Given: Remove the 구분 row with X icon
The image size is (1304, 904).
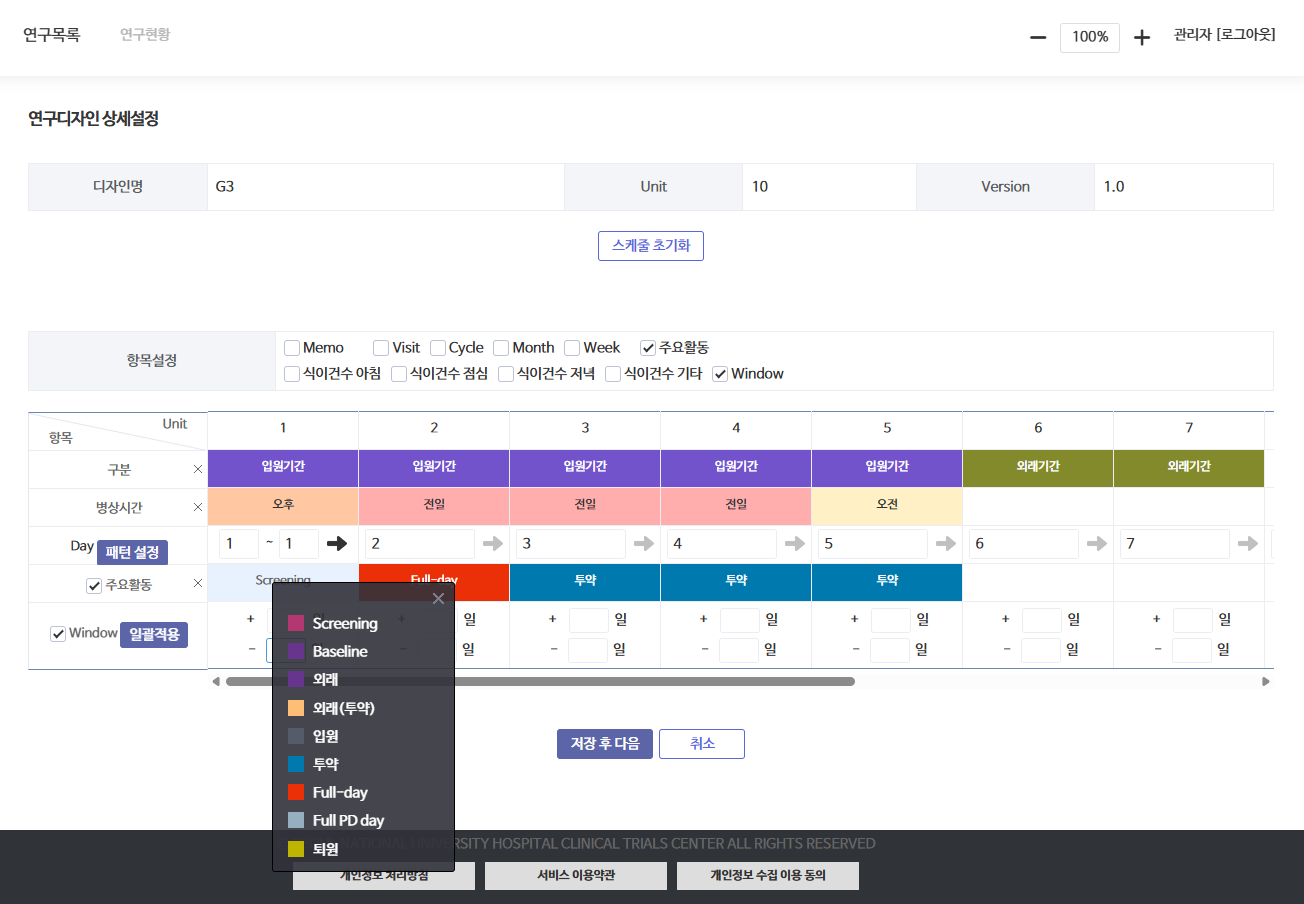Looking at the screenshot, I should (197, 469).
